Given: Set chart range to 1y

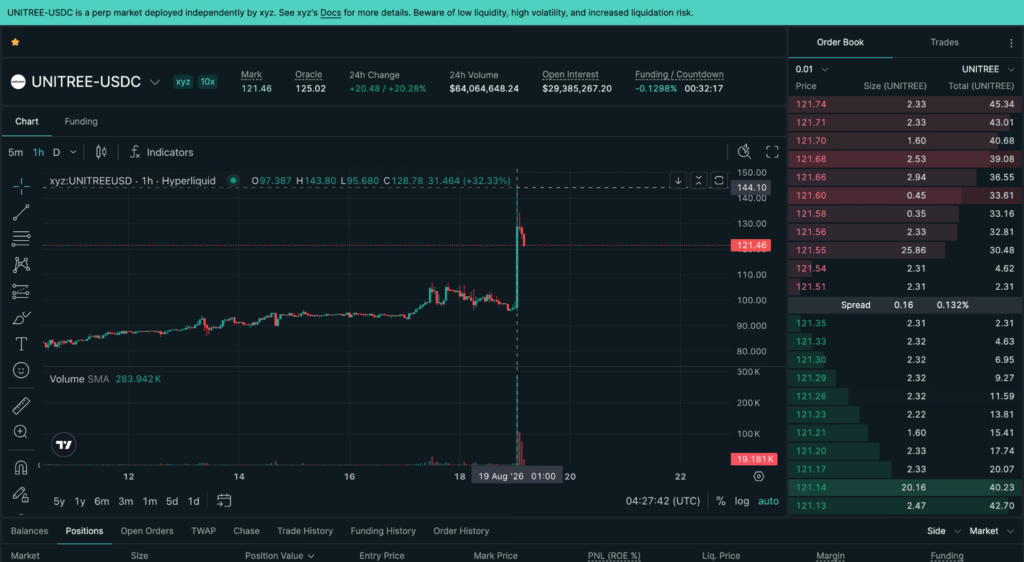Looking at the screenshot, I should coord(80,501).
